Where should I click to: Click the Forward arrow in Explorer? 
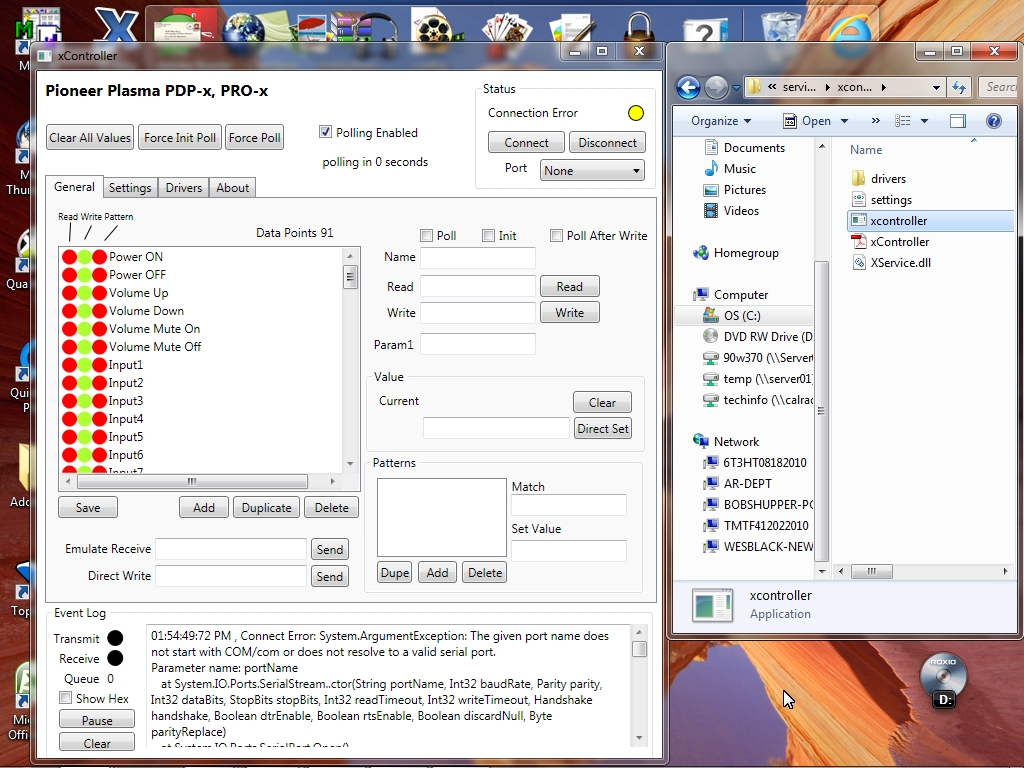(716, 87)
